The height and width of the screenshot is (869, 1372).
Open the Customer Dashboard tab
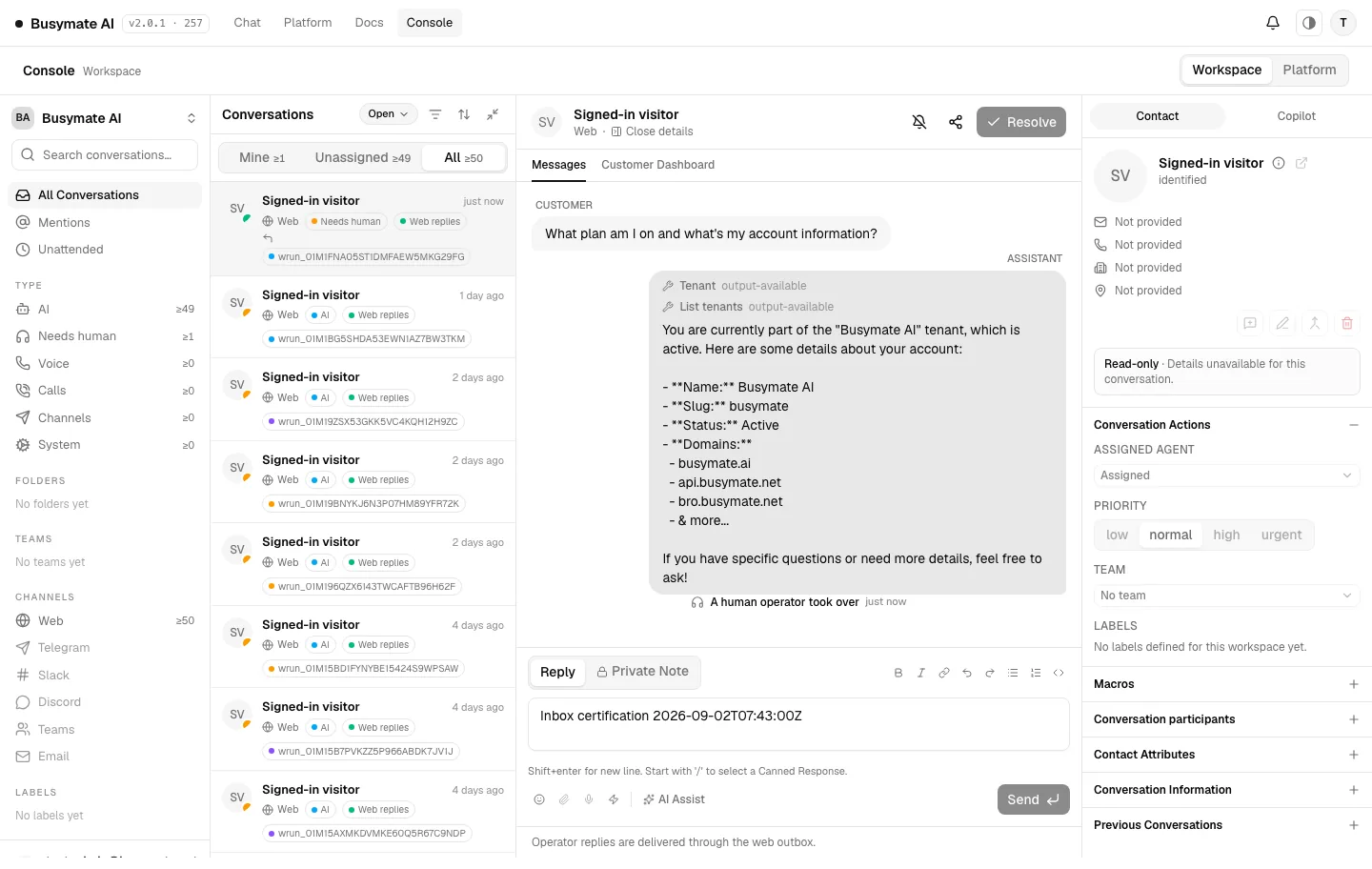point(657,165)
